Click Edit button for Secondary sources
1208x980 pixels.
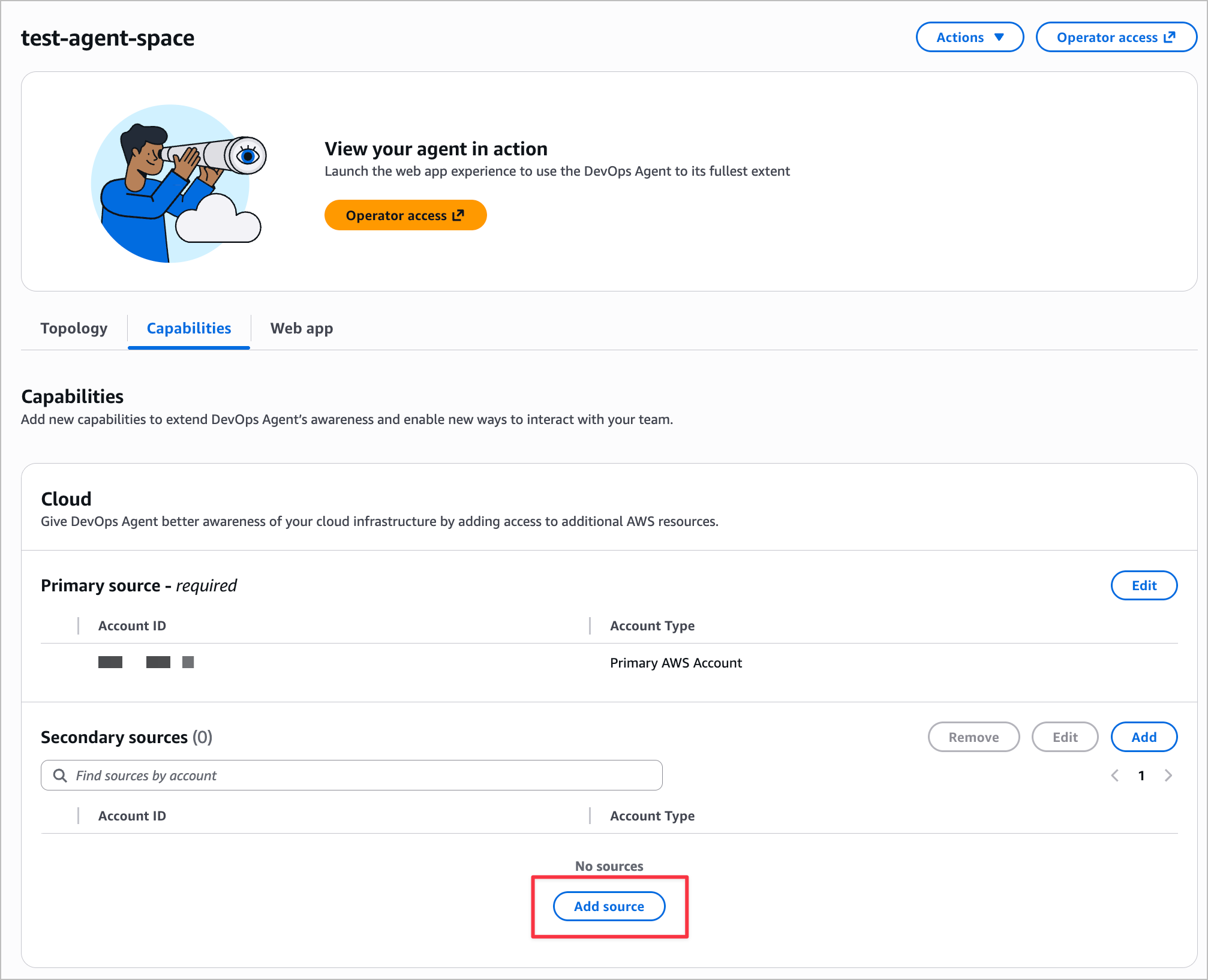1065,737
